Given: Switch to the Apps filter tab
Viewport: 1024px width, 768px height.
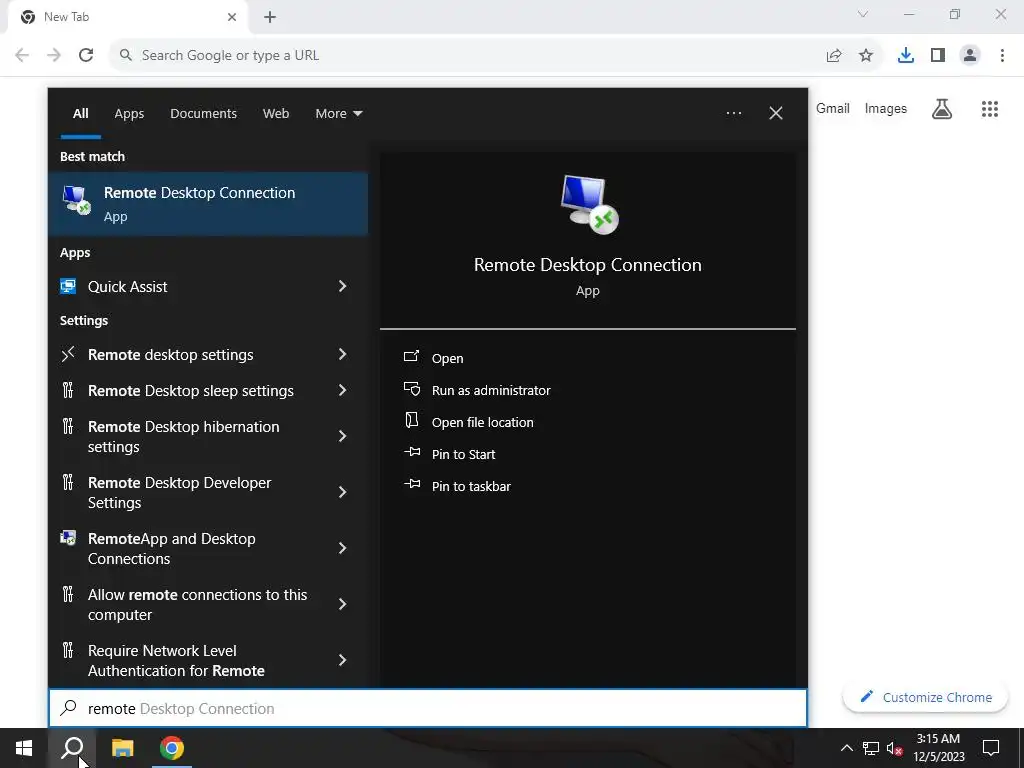Looking at the screenshot, I should click(129, 113).
